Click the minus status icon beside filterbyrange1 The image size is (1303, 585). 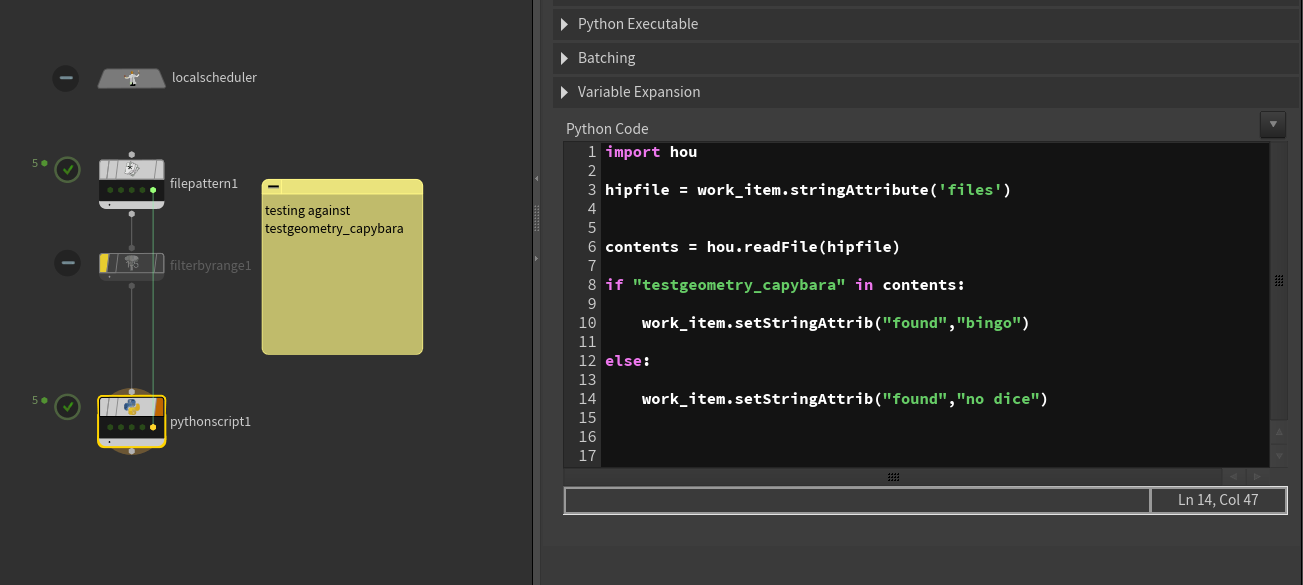click(67, 264)
